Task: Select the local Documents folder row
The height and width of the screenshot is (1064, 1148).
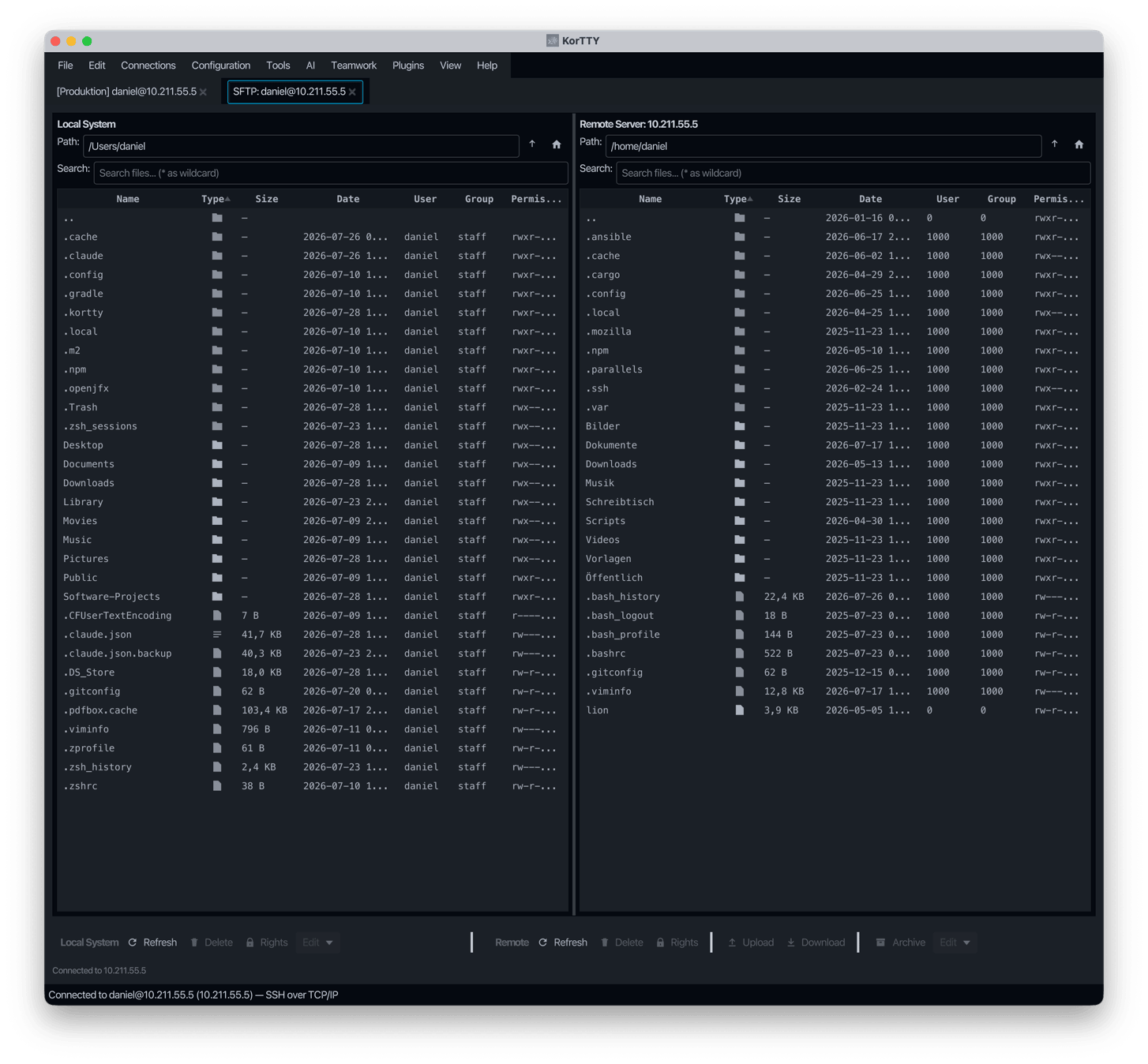Action: pyautogui.click(x=313, y=464)
